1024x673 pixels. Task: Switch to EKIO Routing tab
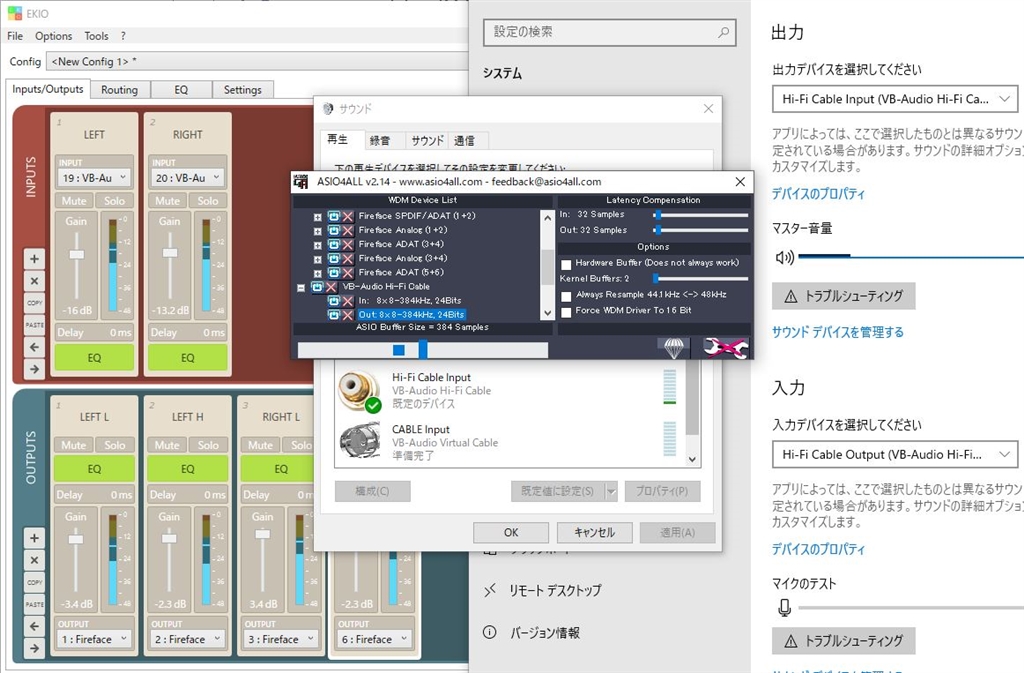click(x=120, y=89)
